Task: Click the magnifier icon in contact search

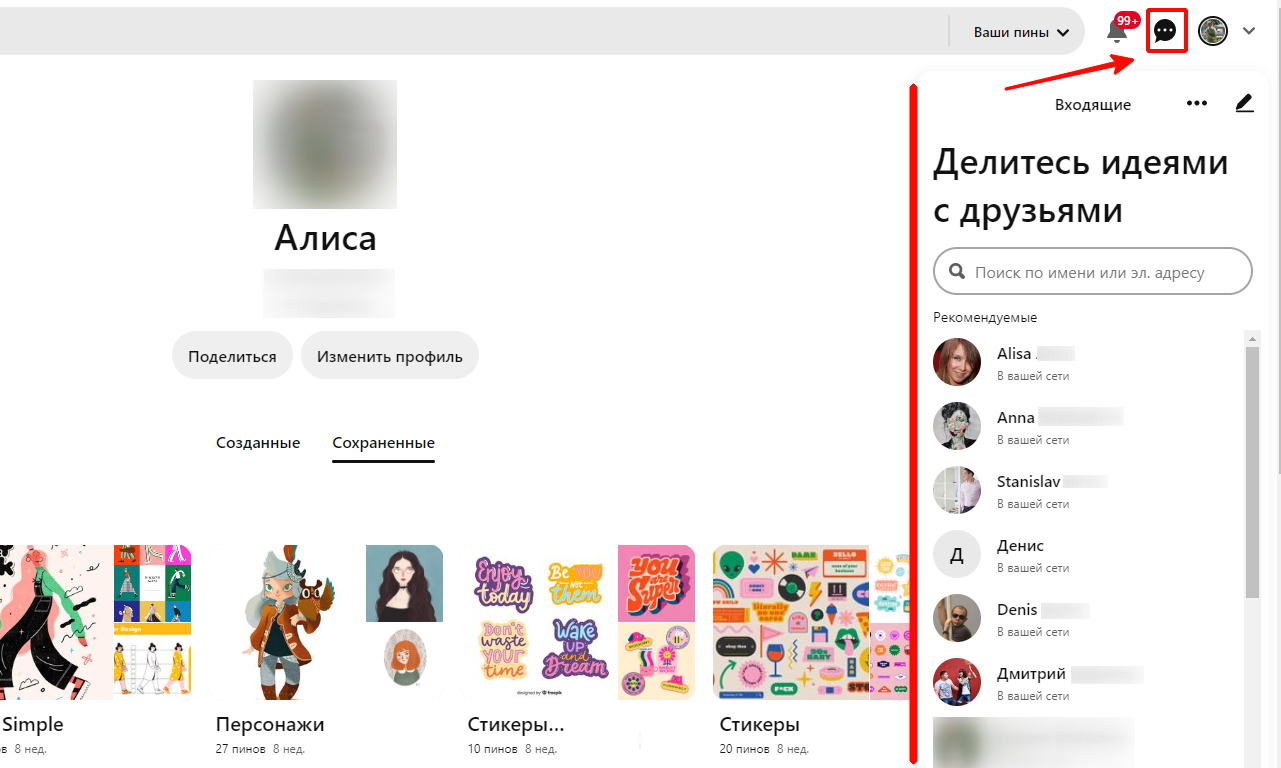Action: (957, 271)
